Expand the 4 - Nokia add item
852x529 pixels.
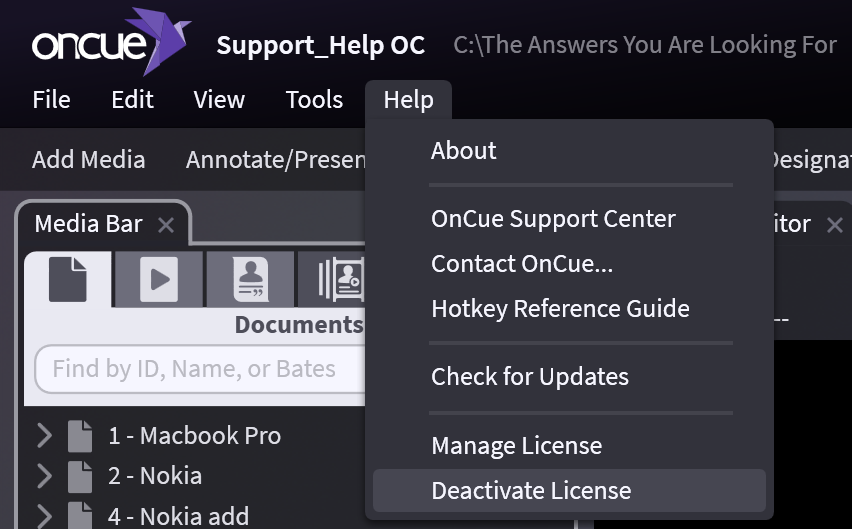(44, 517)
